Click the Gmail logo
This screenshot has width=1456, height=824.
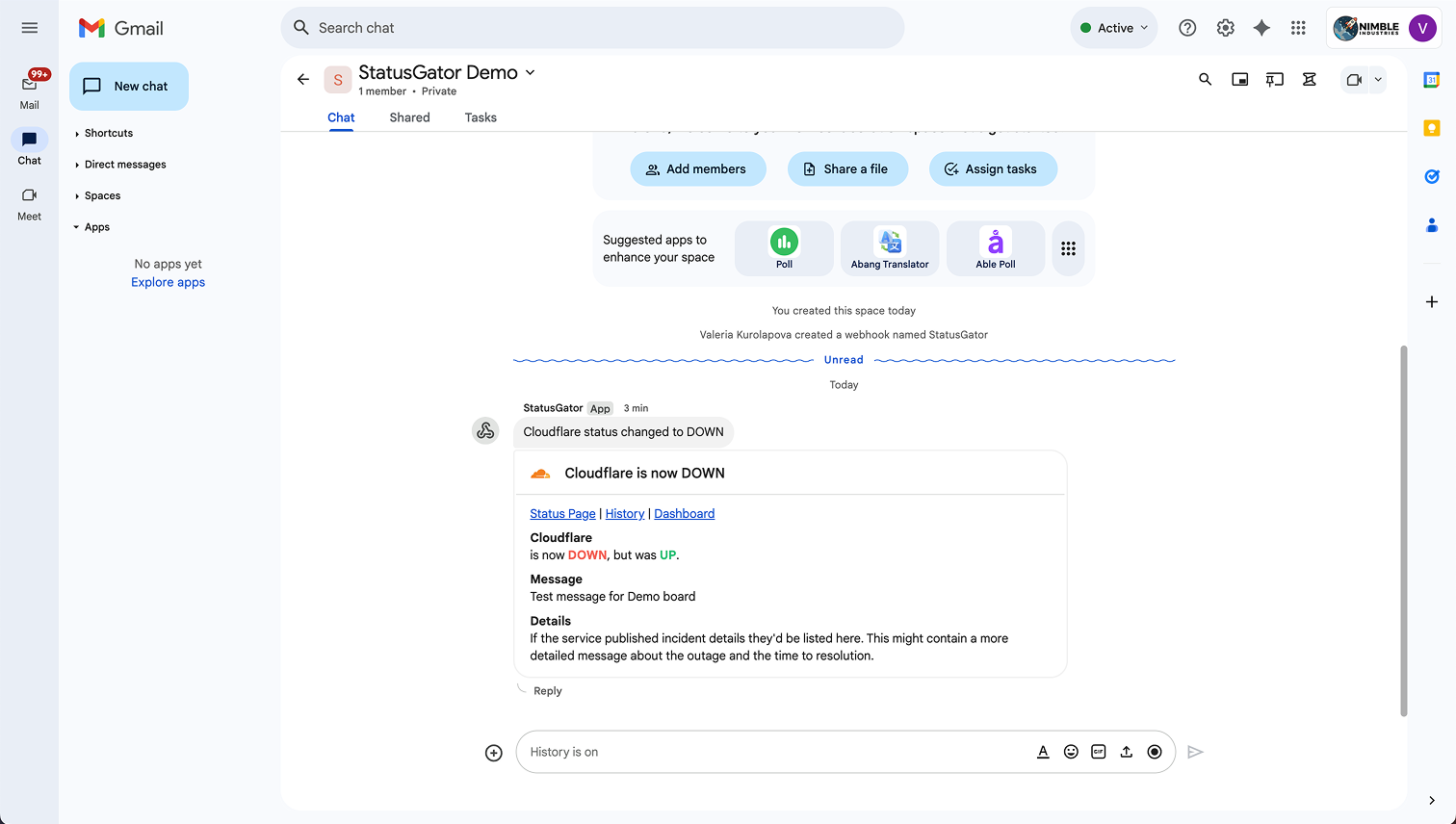(x=121, y=28)
